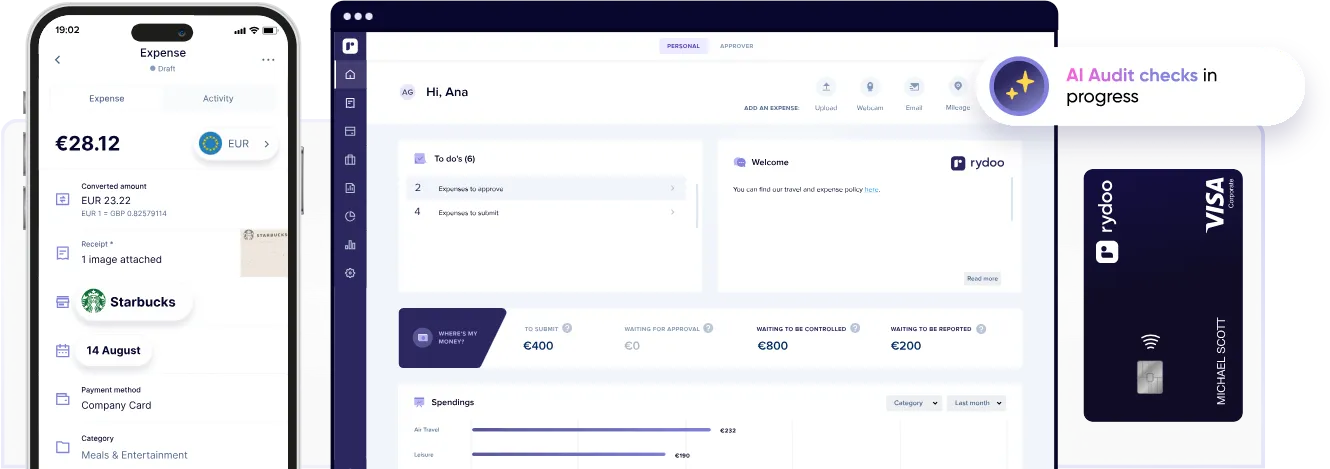Click the €28.12 amount on the phone
The width and height of the screenshot is (1330, 469).
point(87,144)
